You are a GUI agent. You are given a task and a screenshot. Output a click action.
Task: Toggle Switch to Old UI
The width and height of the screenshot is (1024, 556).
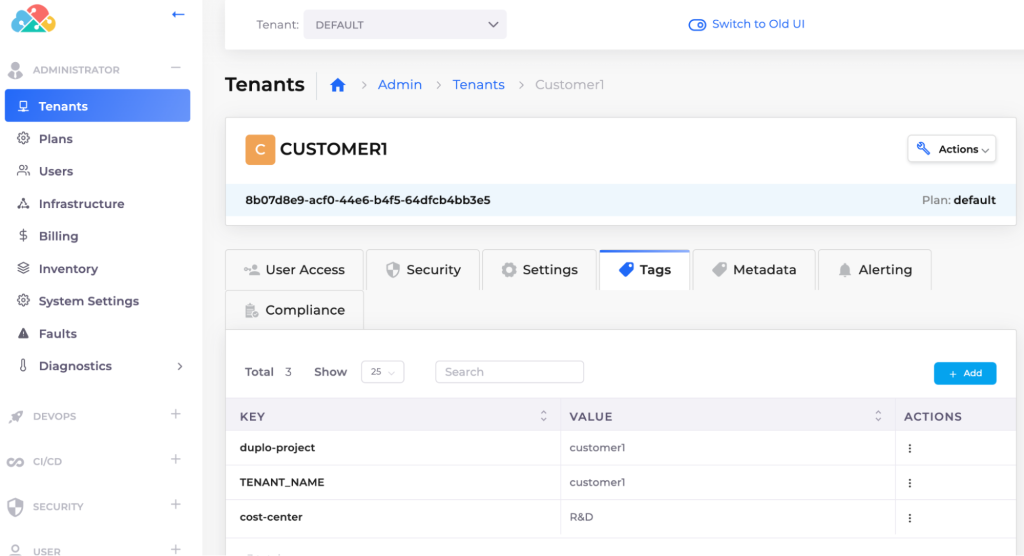(698, 25)
